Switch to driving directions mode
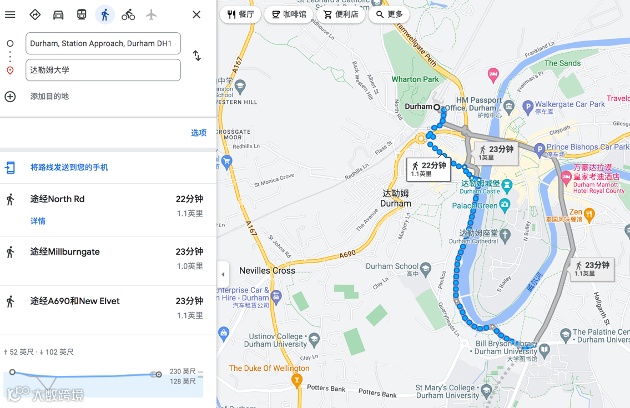630x408 pixels. point(58,15)
